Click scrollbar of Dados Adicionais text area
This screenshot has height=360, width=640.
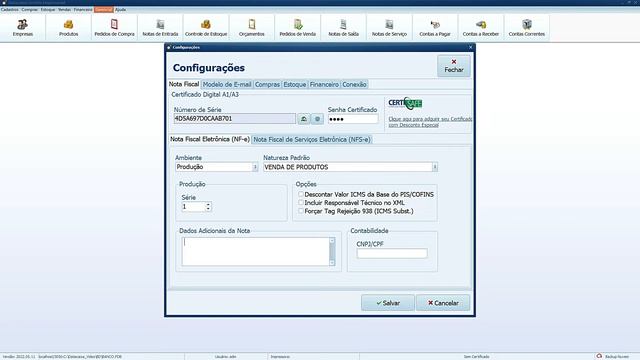click(332, 251)
